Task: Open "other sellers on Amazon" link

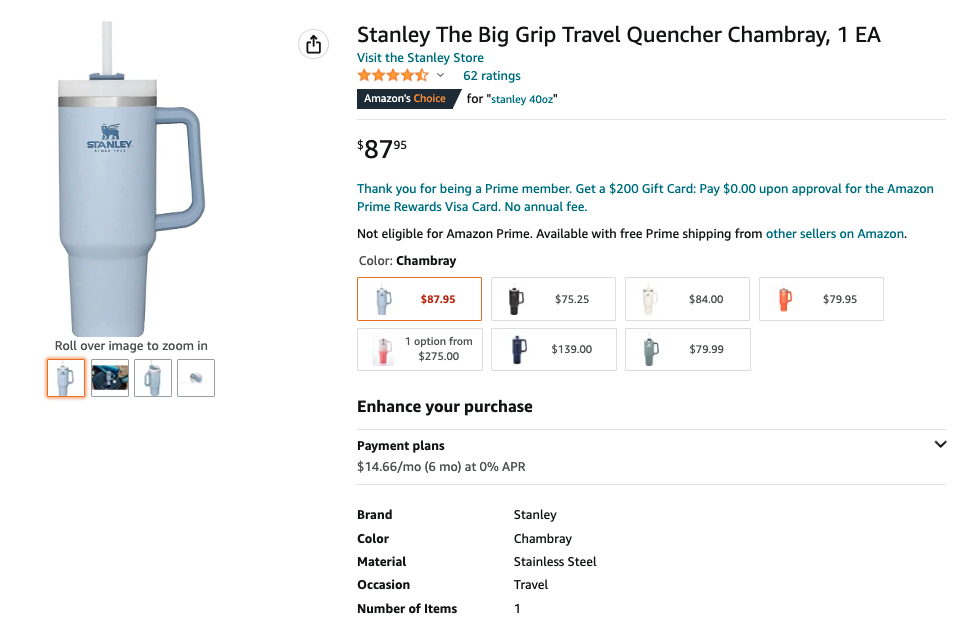Action: point(834,234)
